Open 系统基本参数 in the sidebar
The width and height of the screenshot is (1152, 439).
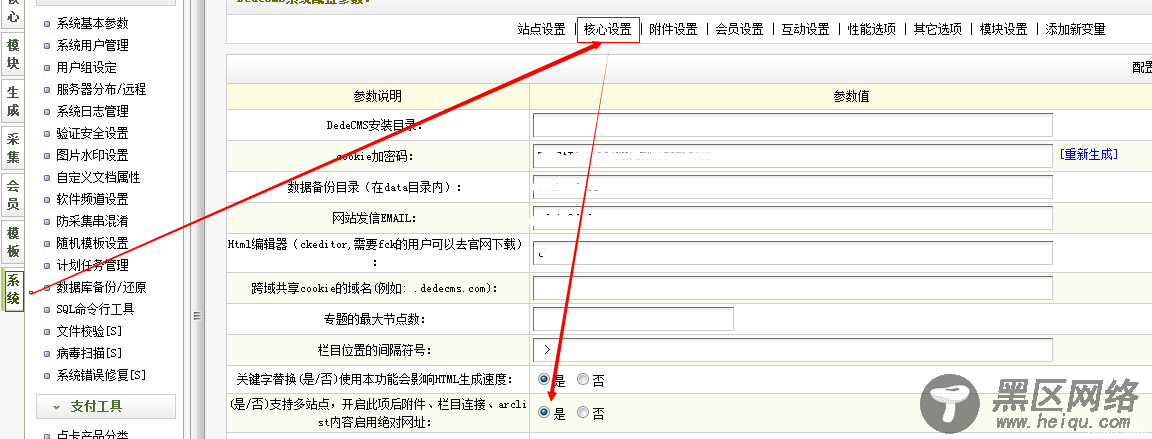click(92, 23)
